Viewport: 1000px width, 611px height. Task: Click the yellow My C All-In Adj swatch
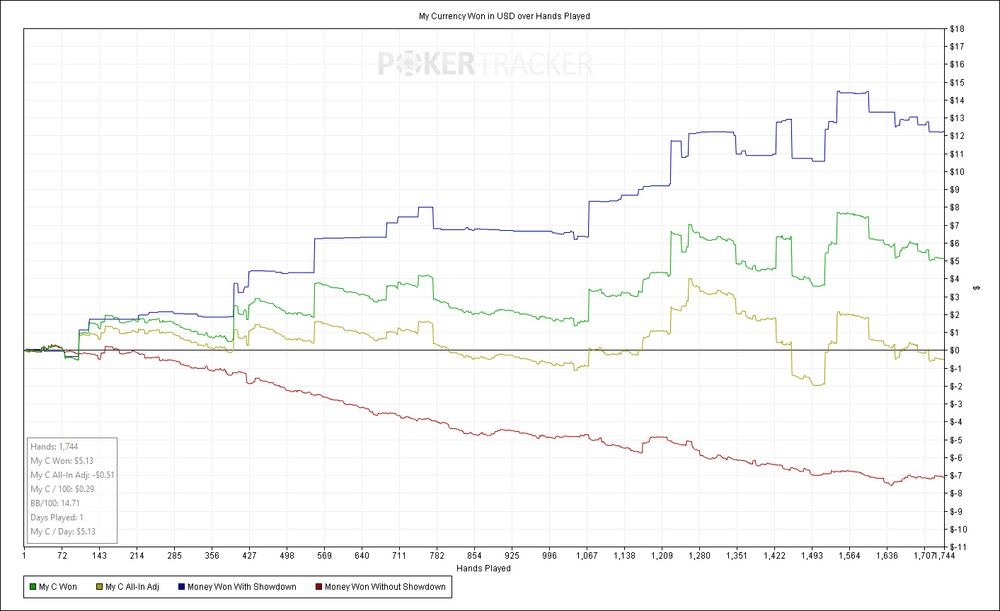click(99, 587)
